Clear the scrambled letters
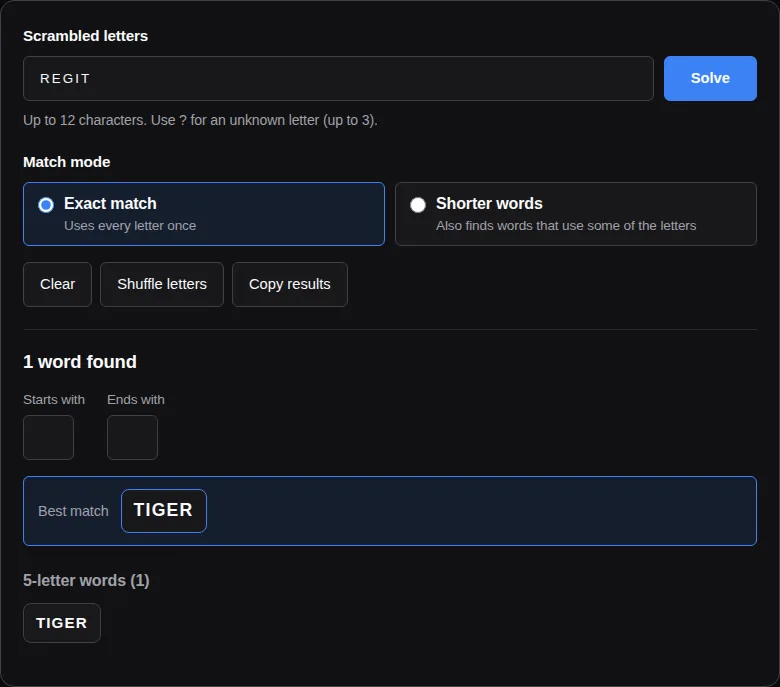Image resolution: width=780 pixels, height=687 pixels. 57,284
